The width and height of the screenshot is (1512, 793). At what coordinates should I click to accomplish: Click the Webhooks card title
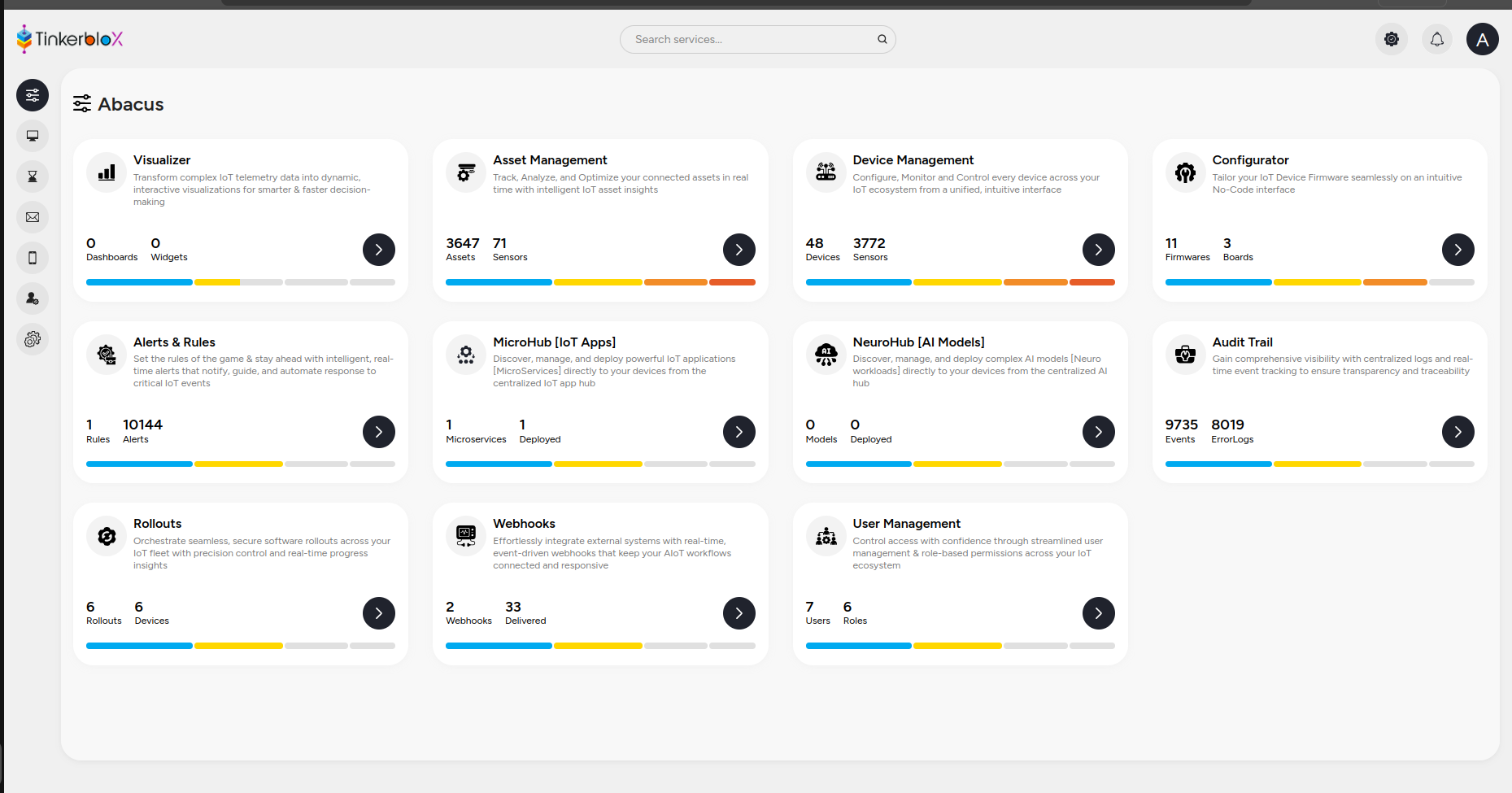tap(524, 524)
